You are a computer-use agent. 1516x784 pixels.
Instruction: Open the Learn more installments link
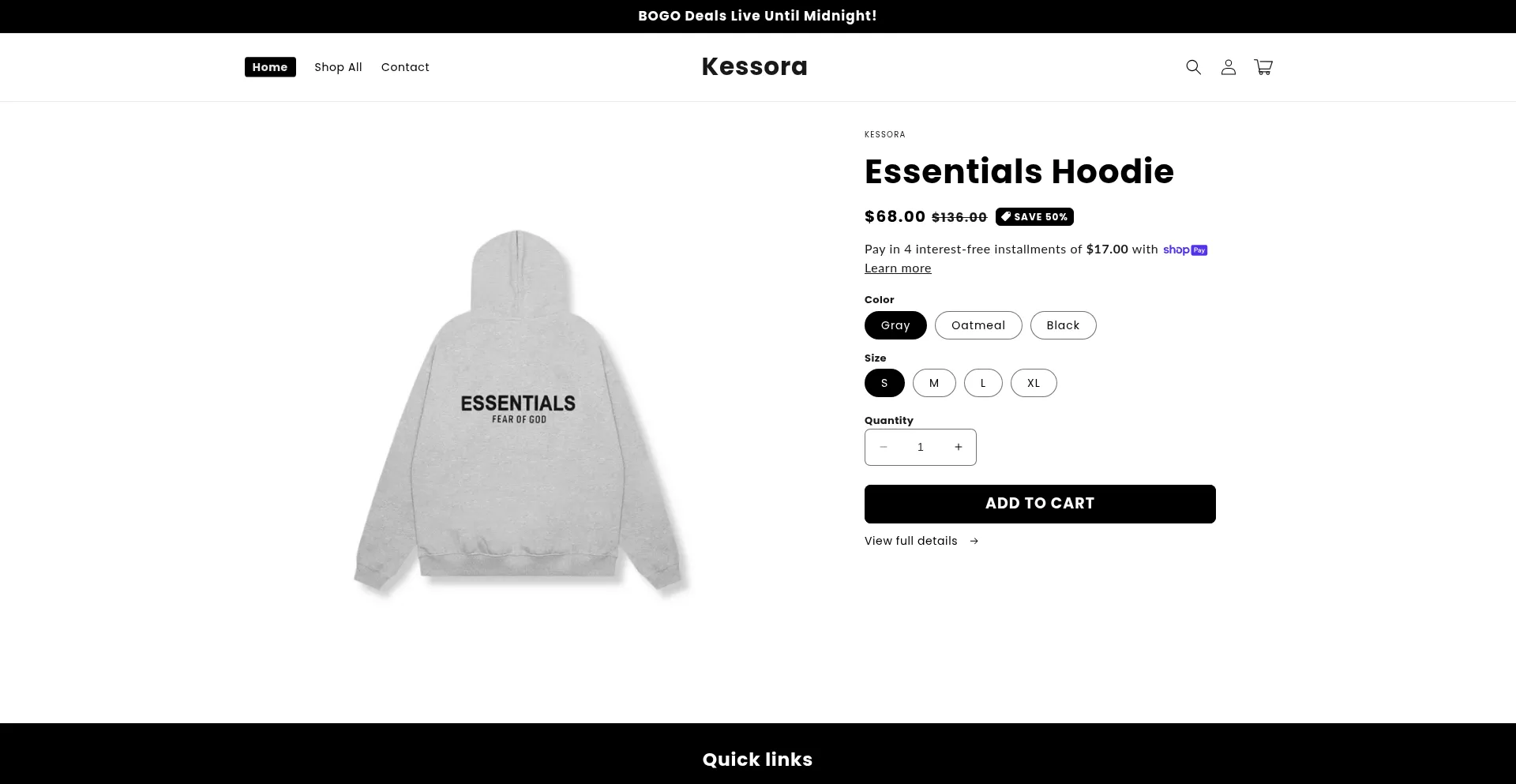pos(898,268)
